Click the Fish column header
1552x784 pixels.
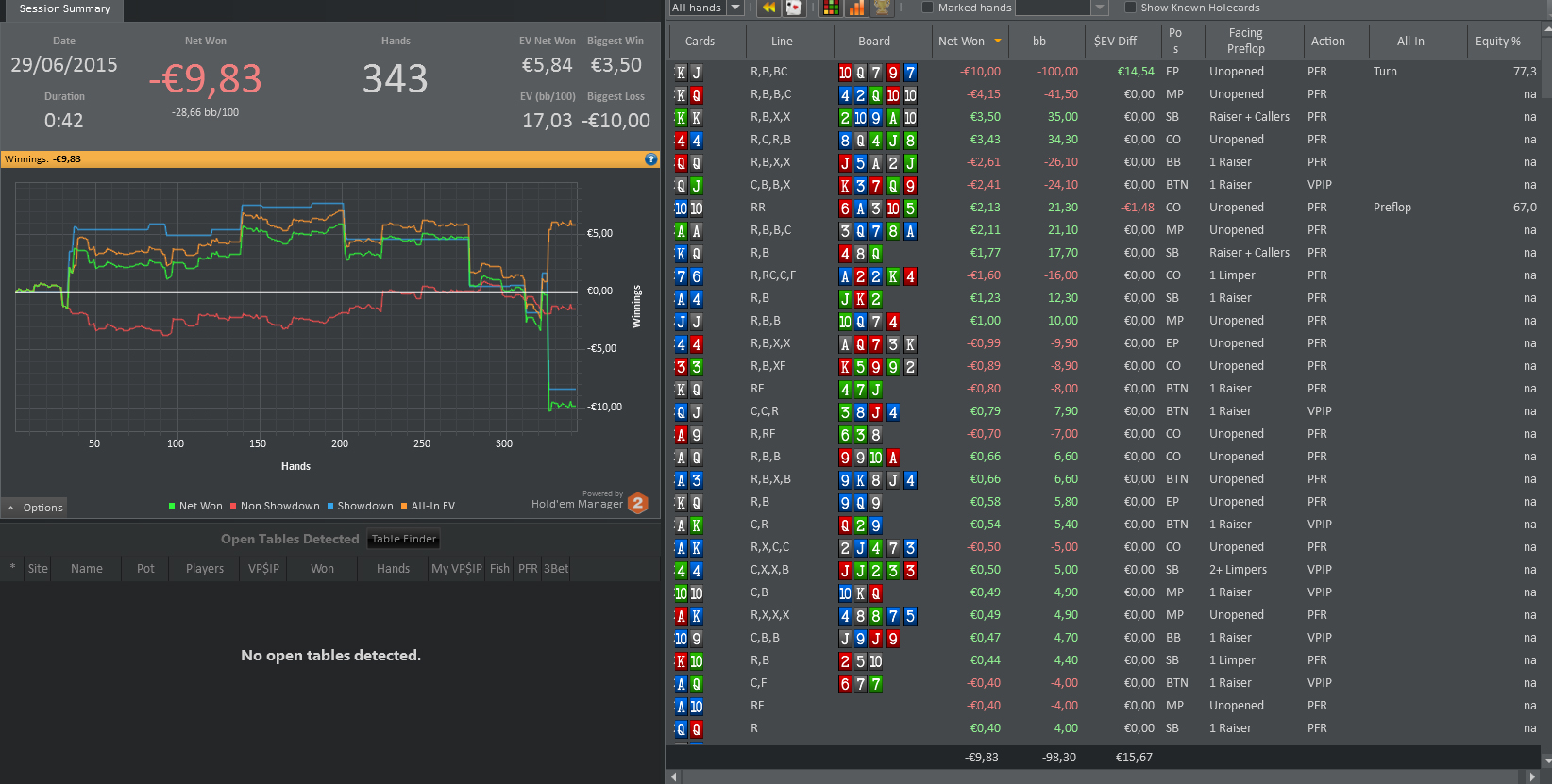tap(499, 569)
